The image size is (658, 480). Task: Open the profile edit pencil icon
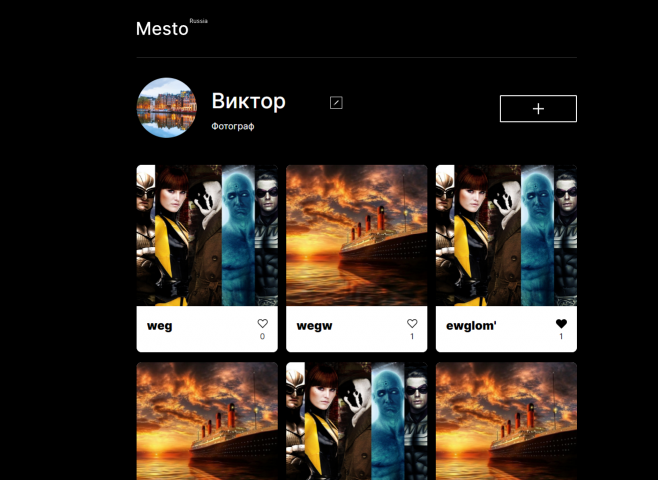pos(336,103)
